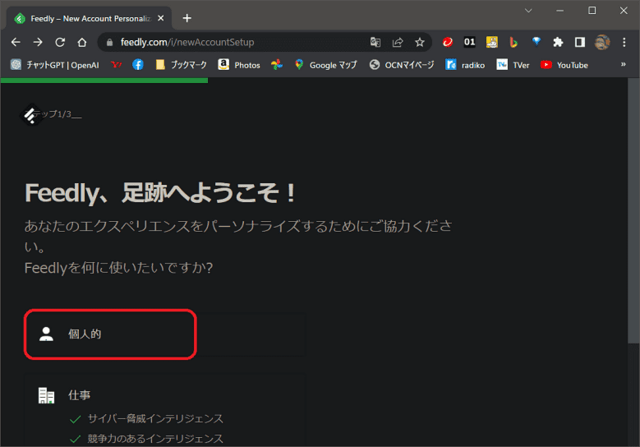Screen dimensions: 640x447
Task: Open the Google Photos pinwheel bookmark
Action: pos(277,65)
